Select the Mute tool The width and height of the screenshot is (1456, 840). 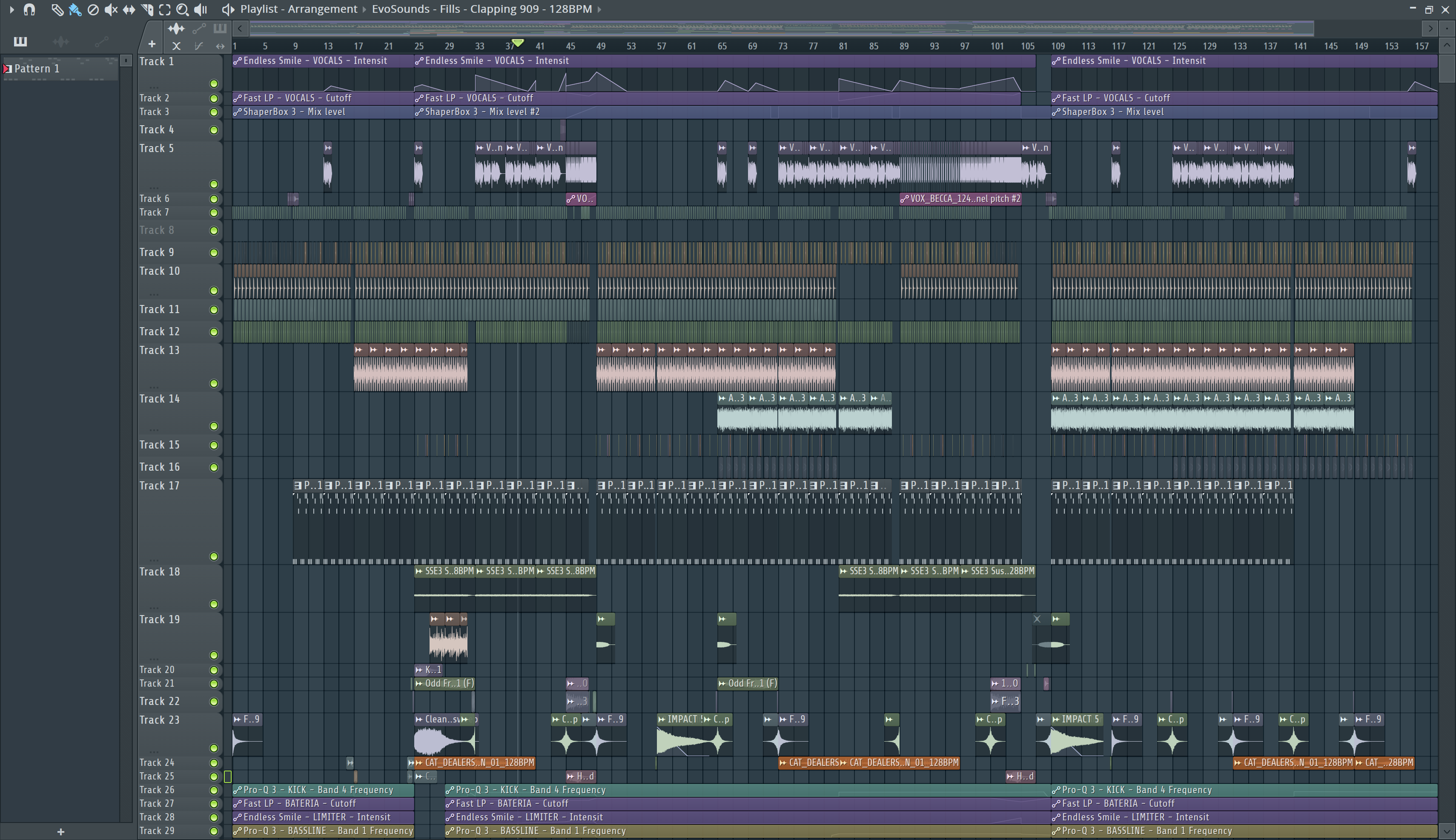[x=111, y=9]
